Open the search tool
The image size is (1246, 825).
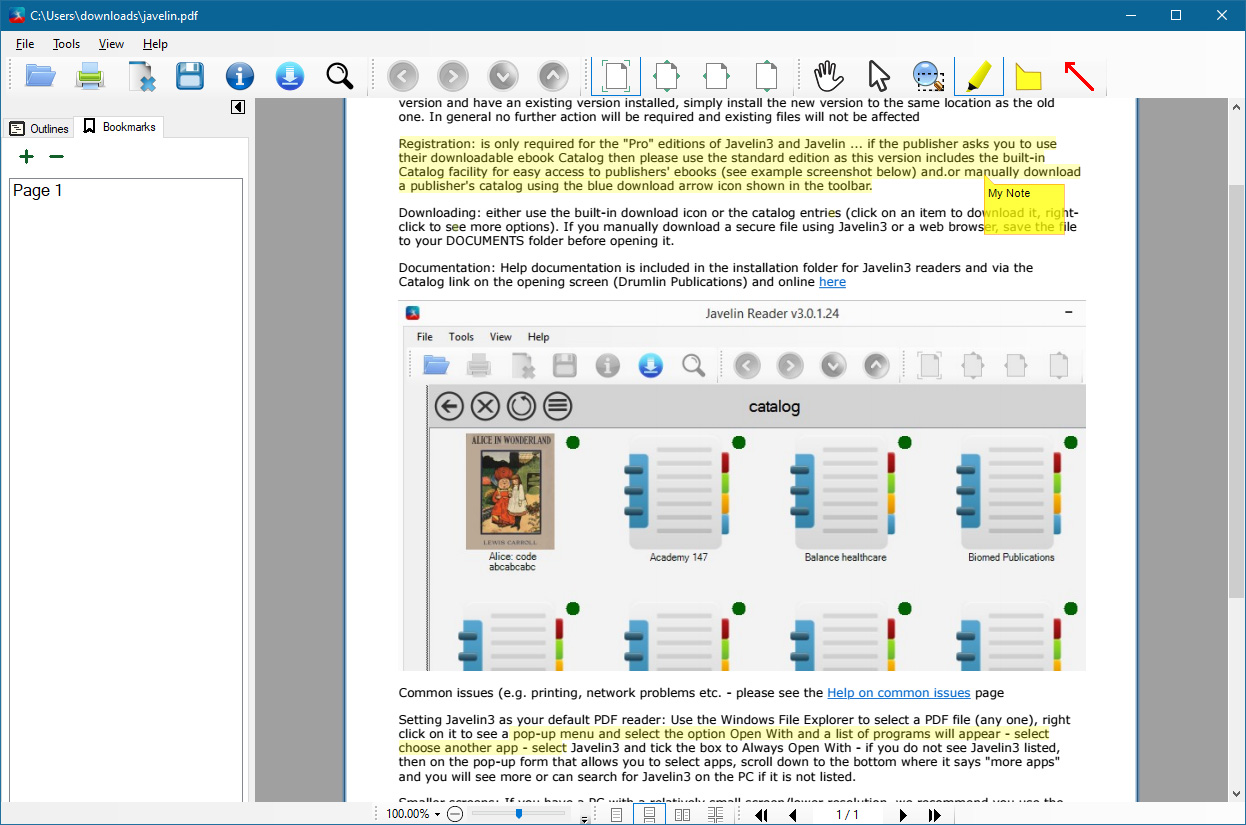[x=339, y=75]
